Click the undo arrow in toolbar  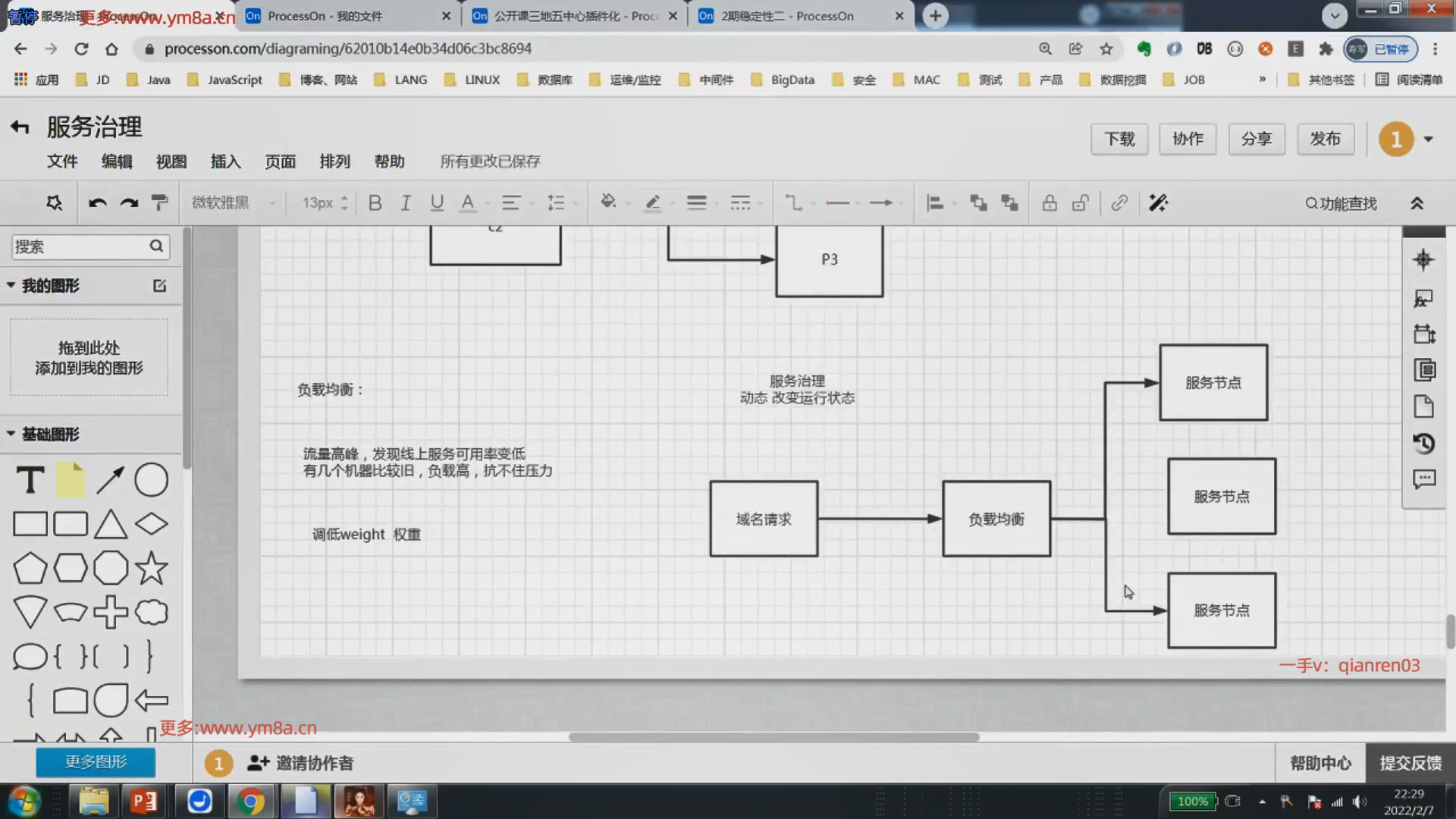pos(97,203)
